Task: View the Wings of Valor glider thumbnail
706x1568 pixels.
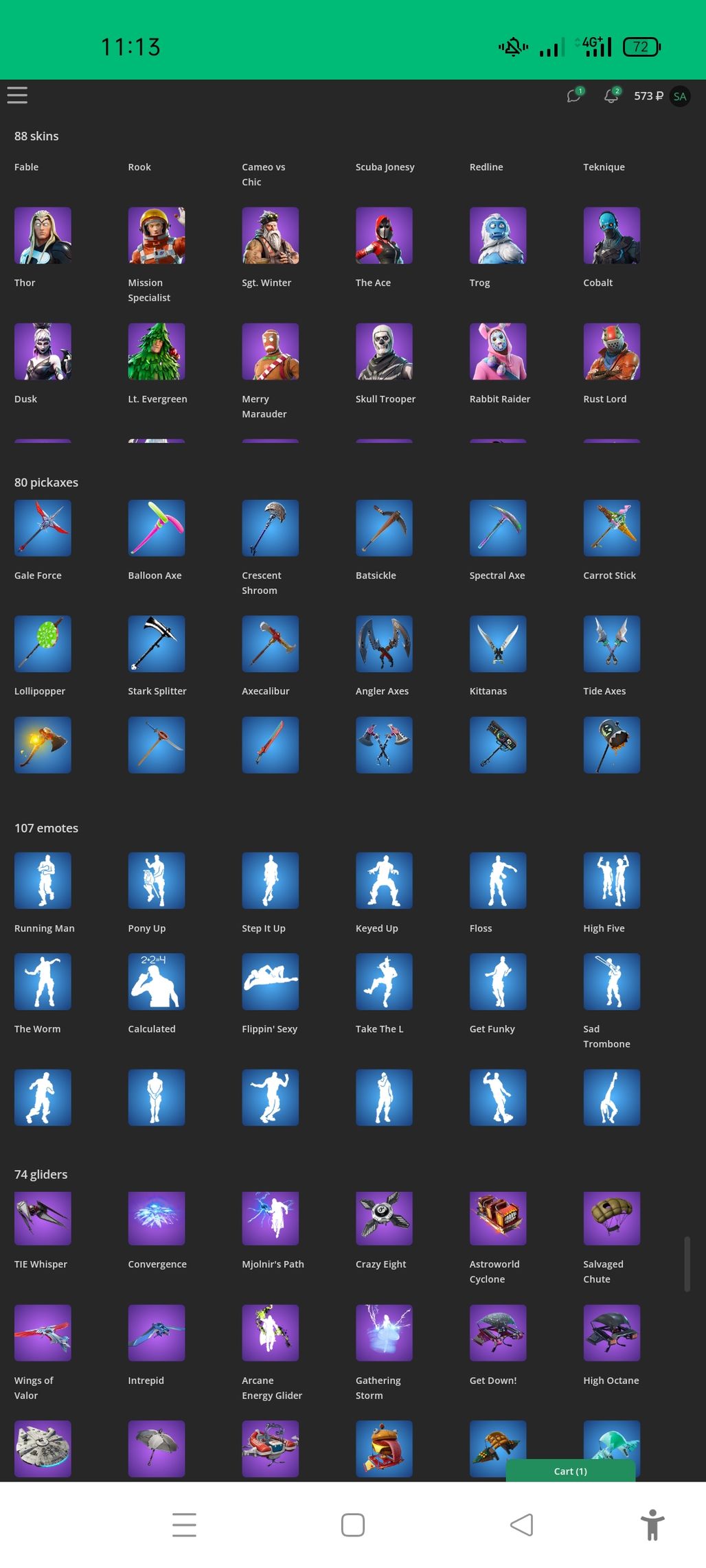Action: pyautogui.click(x=43, y=1333)
